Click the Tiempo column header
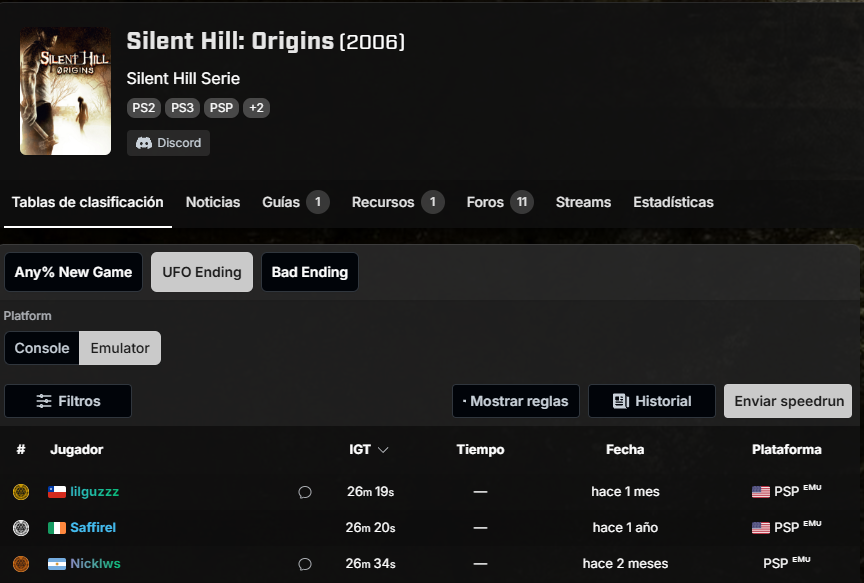Viewport: 864px width, 583px height. pos(480,450)
